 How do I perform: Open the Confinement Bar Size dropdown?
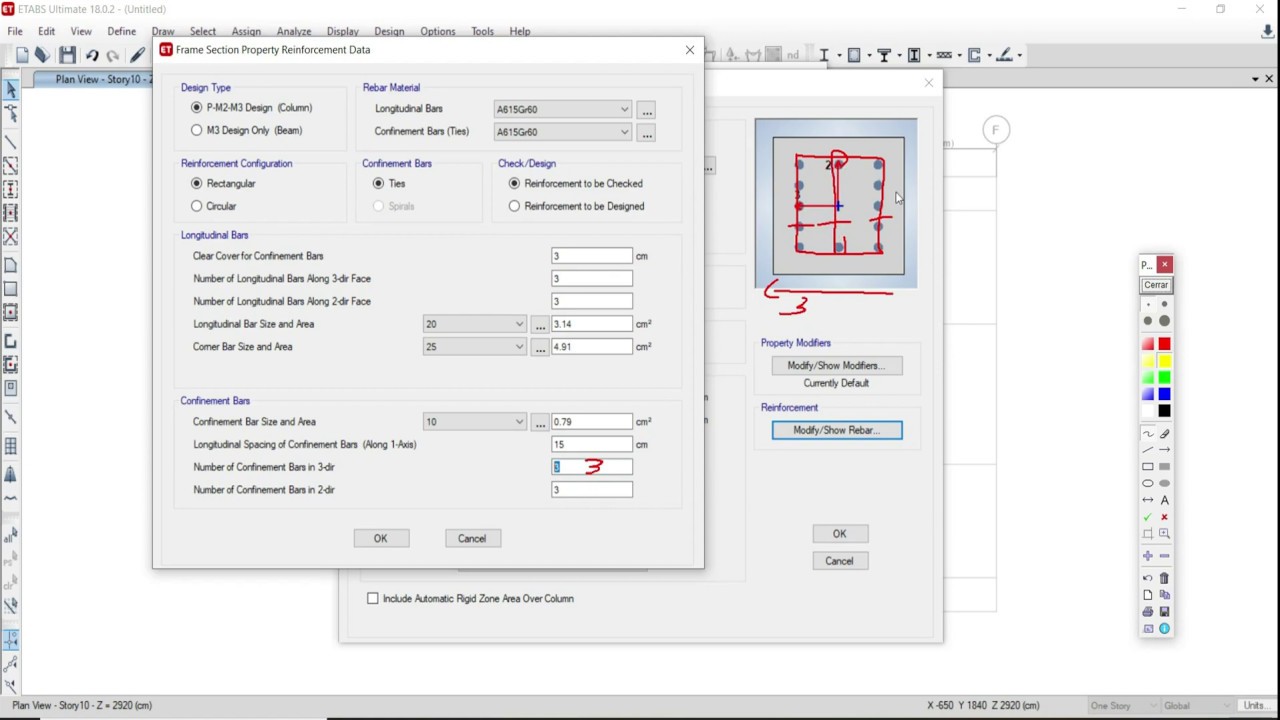(474, 422)
